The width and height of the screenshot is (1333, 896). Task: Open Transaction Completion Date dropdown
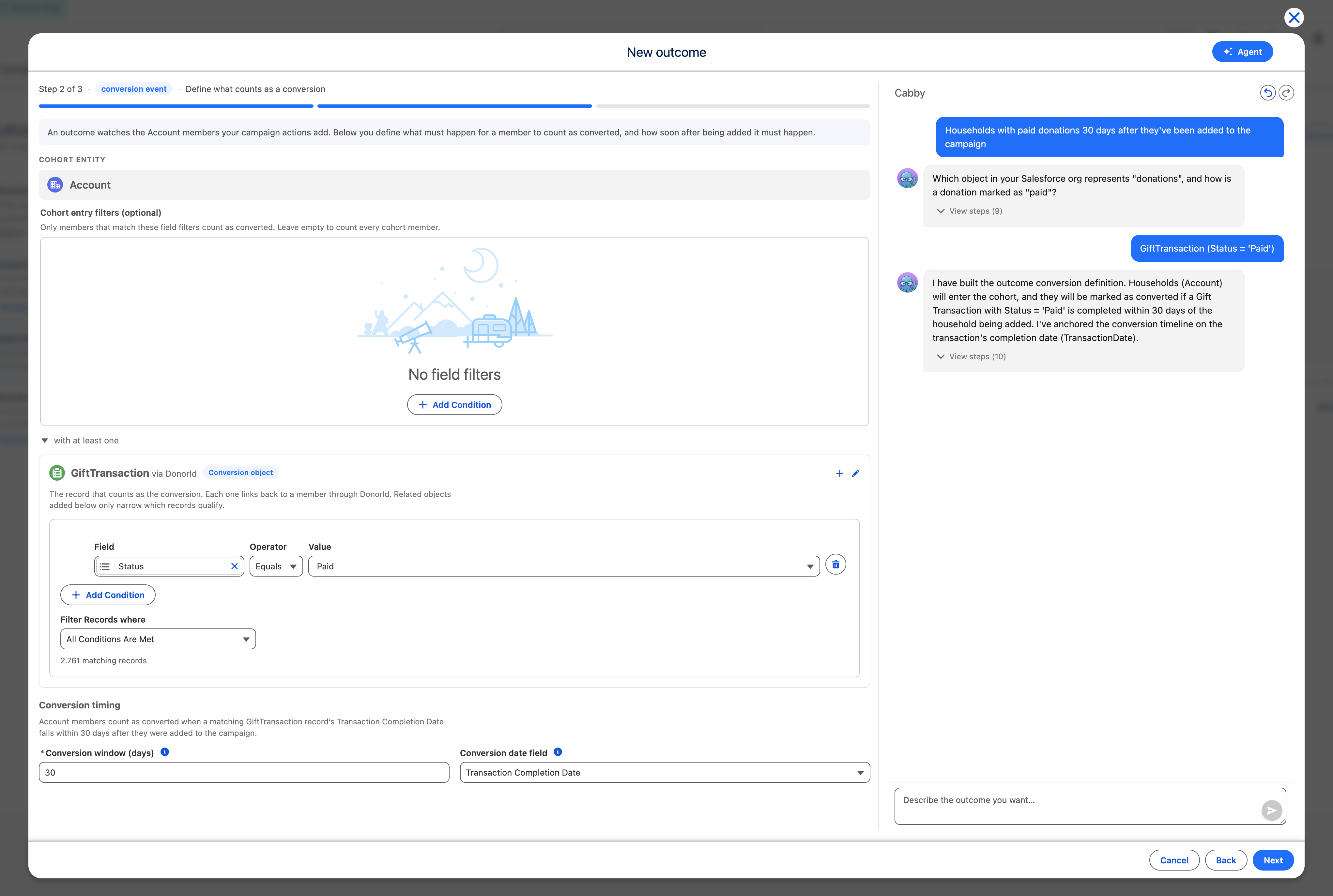[665, 773]
